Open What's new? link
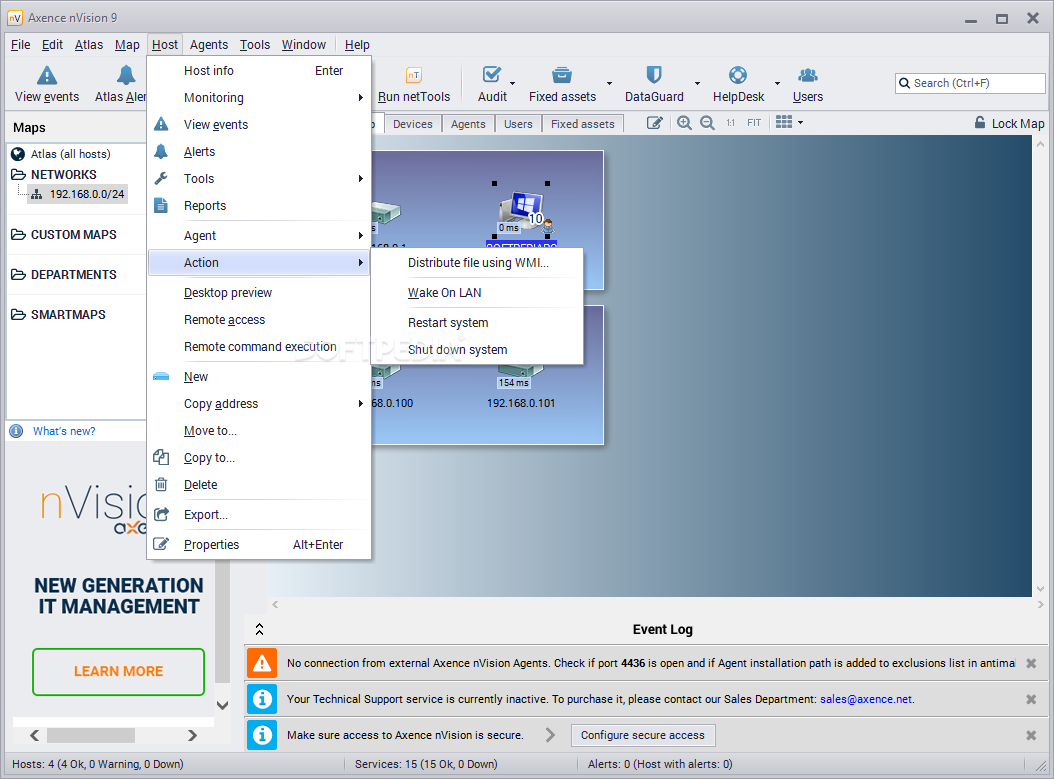Screen dimensions: 1054x779 (x=64, y=432)
